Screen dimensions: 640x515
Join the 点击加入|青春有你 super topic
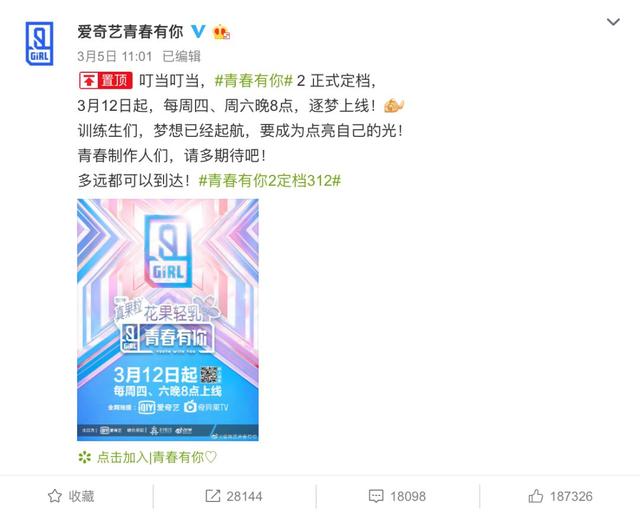pos(157,457)
